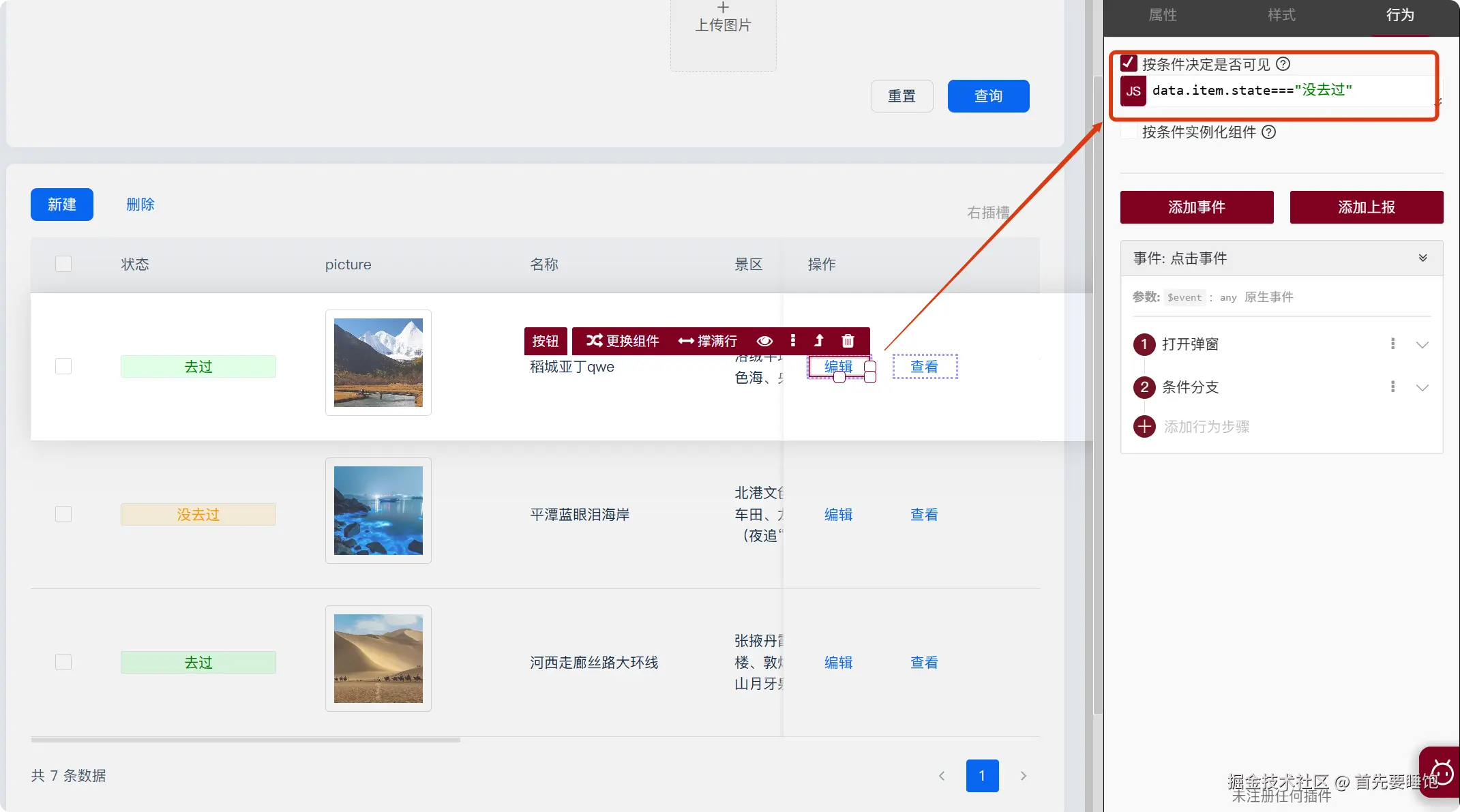The height and width of the screenshot is (812, 1460).
Task: Click the delete trash icon in component toolbar
Action: tap(848, 341)
